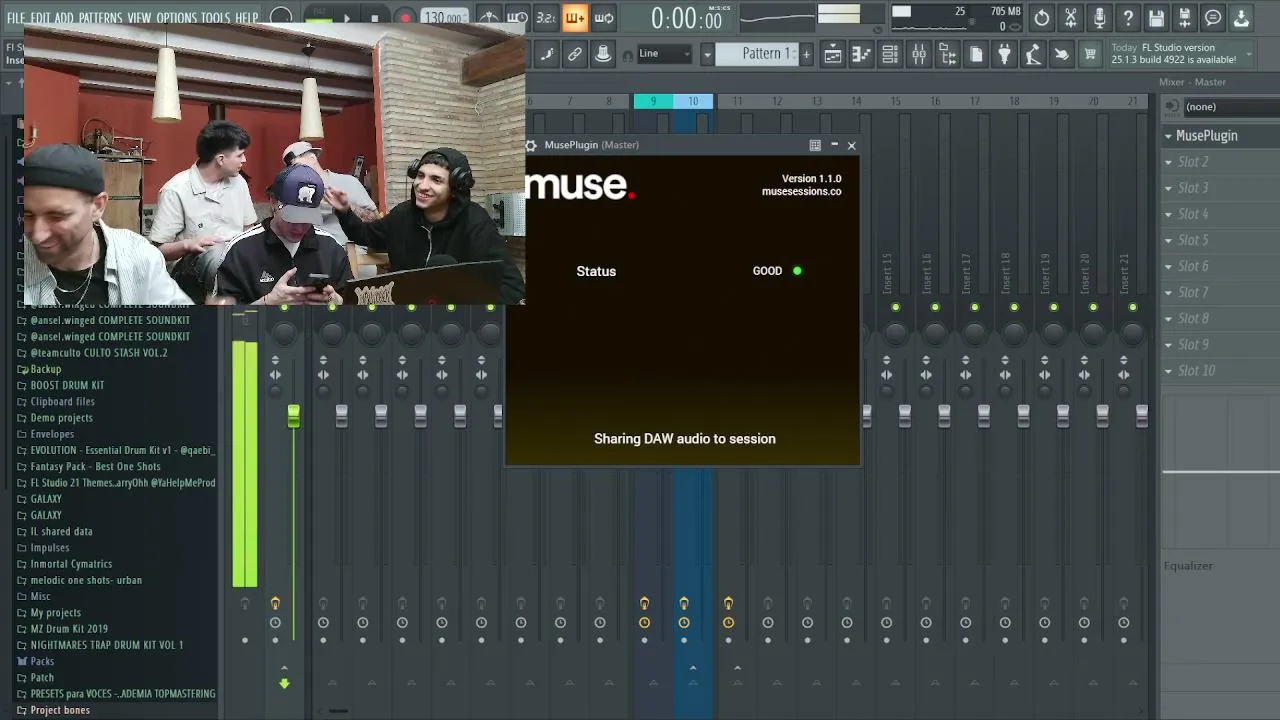Viewport: 1280px width, 720px height.
Task: Add new pattern with the plus button
Action: (x=806, y=54)
